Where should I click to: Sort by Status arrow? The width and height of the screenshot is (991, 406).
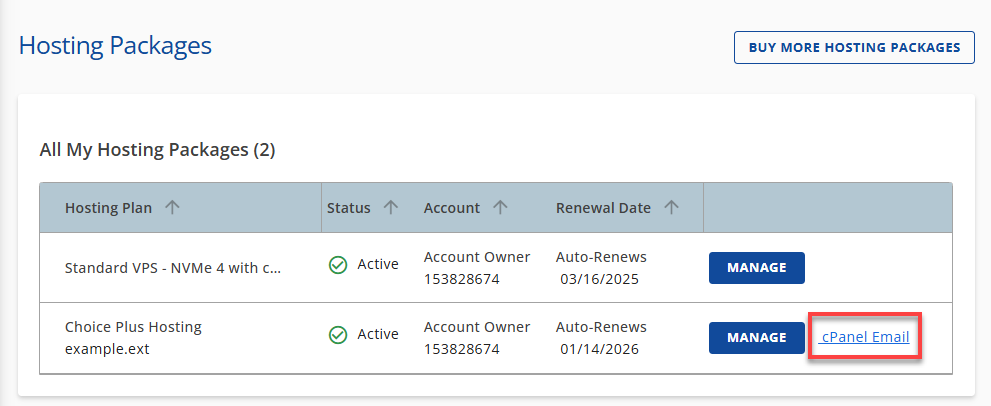[x=391, y=207]
